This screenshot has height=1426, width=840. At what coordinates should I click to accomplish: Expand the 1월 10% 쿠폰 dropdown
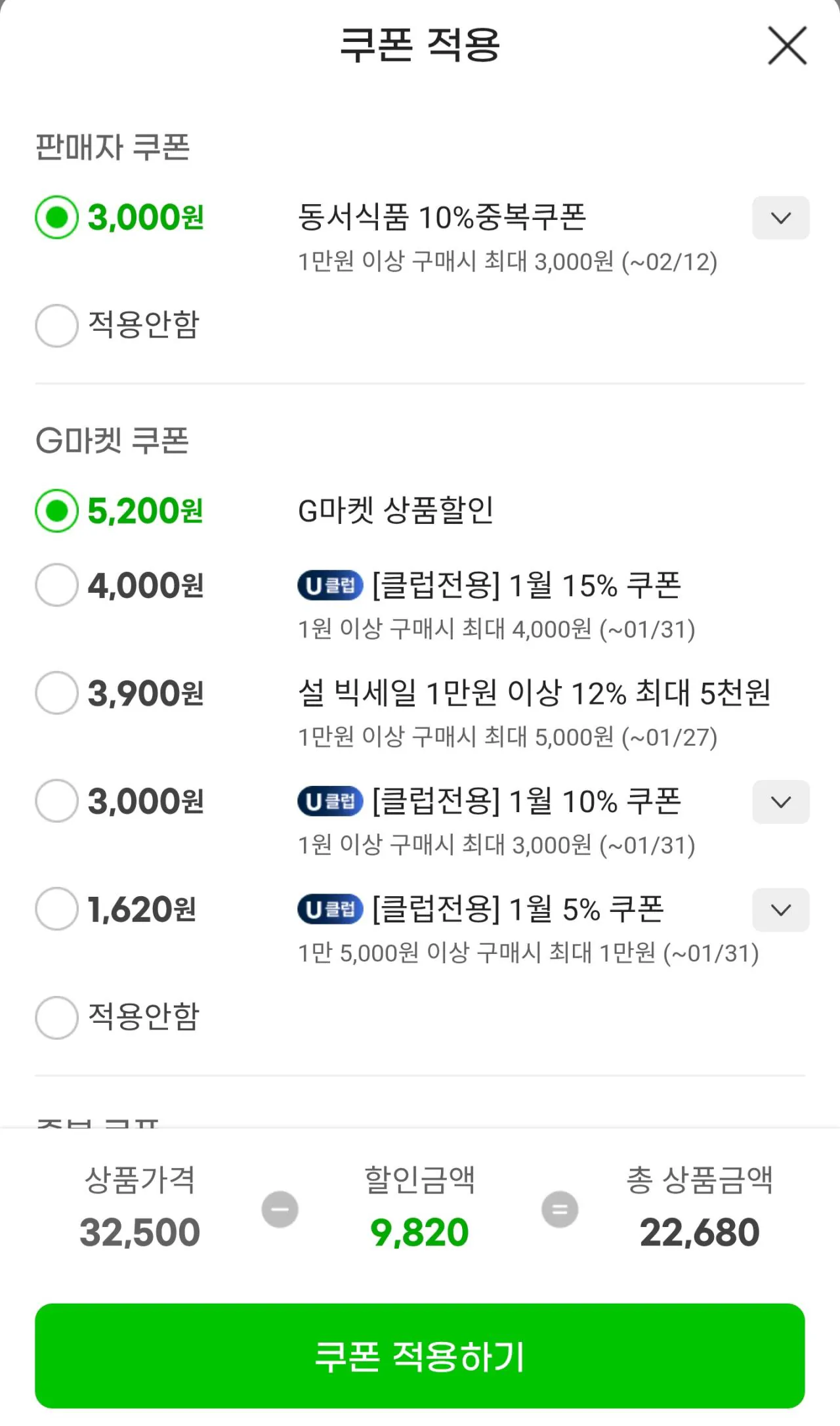780,802
